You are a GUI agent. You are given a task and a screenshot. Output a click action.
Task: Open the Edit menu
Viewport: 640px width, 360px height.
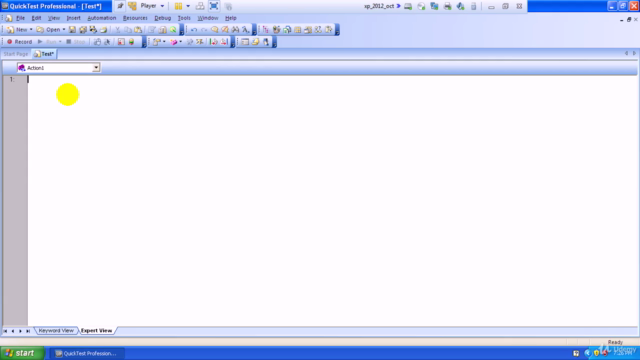click(36, 18)
